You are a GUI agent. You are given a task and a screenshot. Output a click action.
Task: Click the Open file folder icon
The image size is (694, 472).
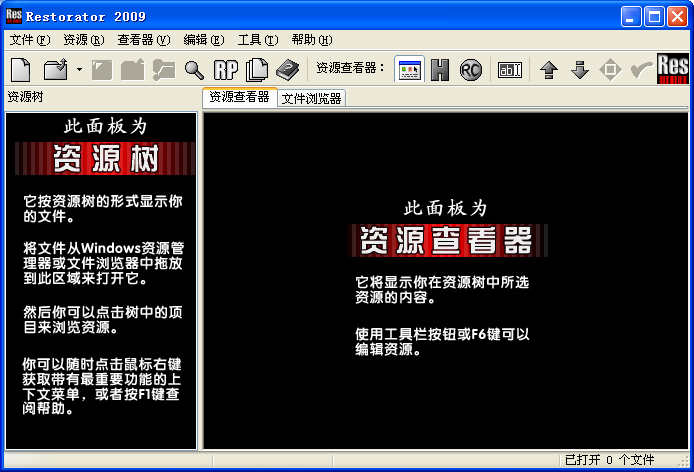[55, 70]
